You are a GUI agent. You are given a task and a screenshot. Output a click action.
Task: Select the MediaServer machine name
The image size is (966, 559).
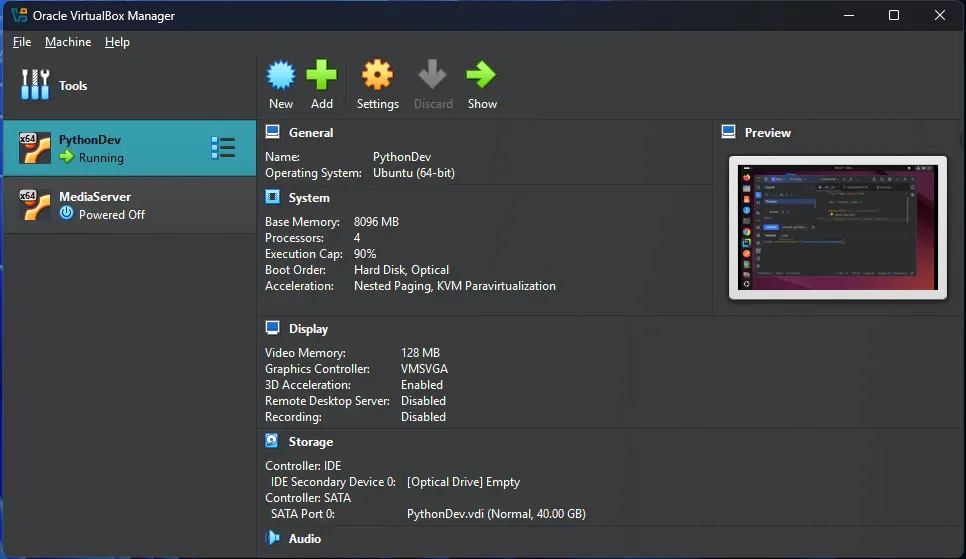click(95, 197)
